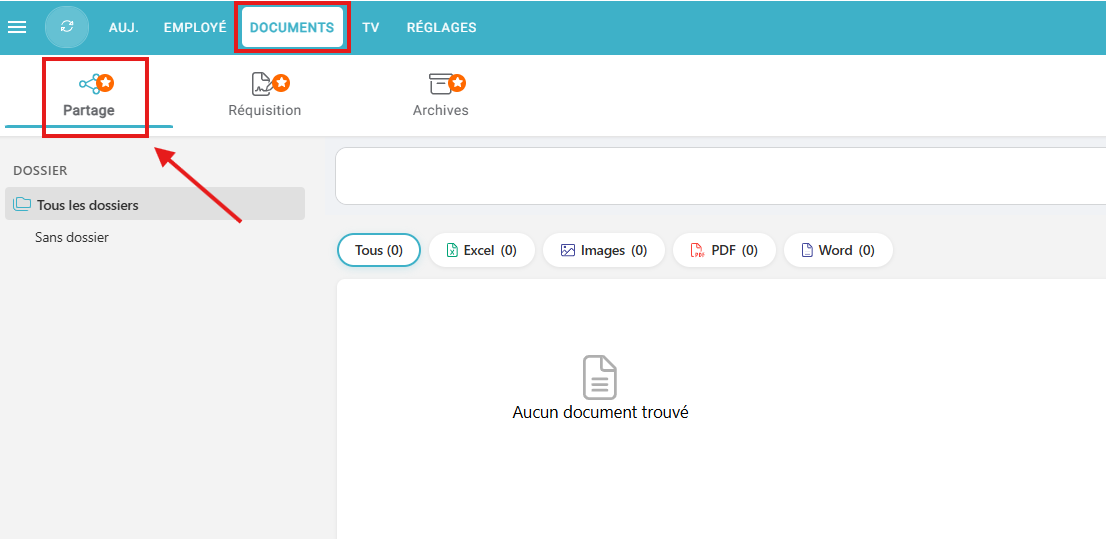The height and width of the screenshot is (539, 1106).
Task: Select the Tous (0) filter chip
Action: point(379,250)
